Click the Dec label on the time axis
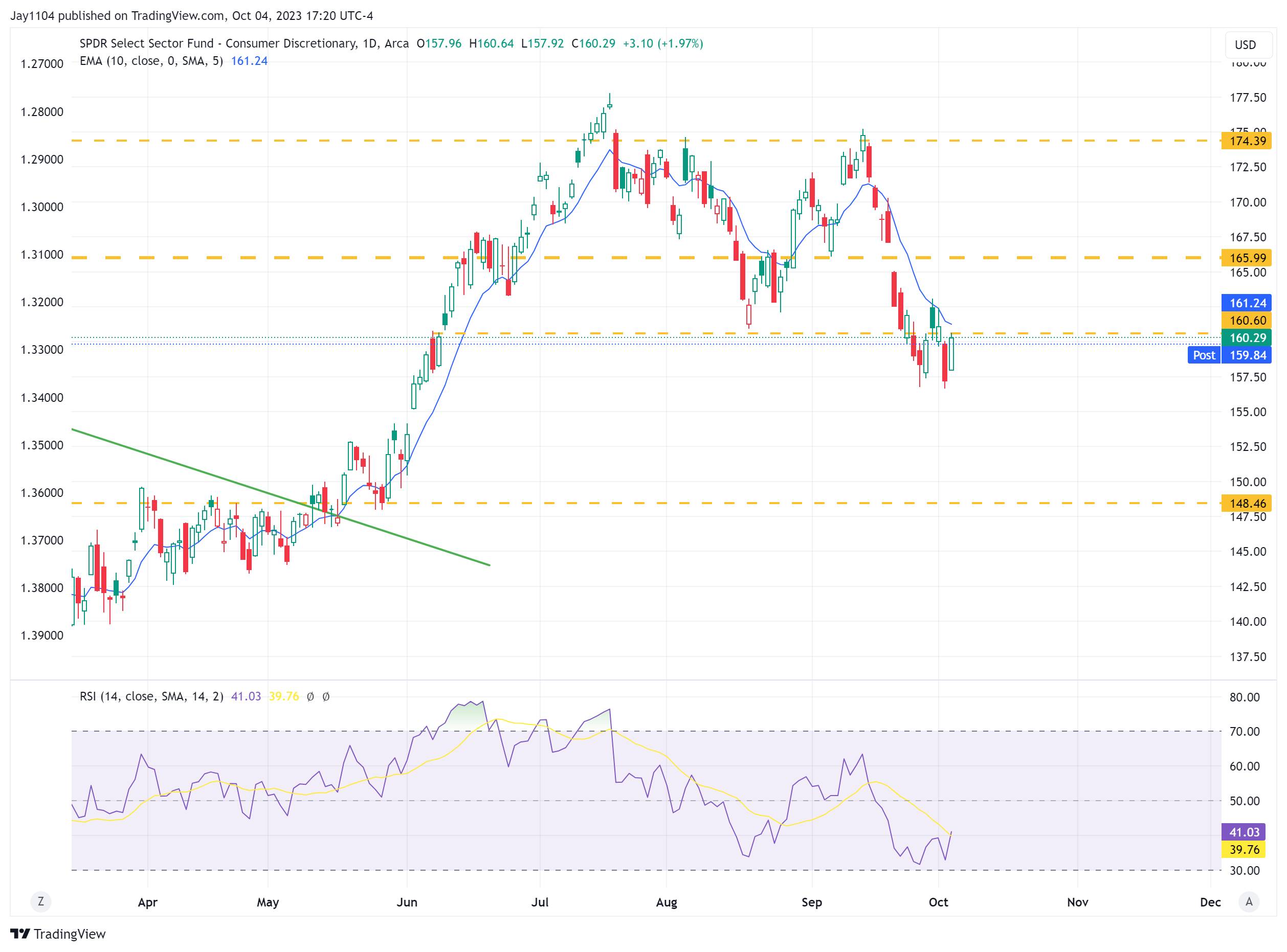This screenshot has height=952, width=1287. (1210, 902)
